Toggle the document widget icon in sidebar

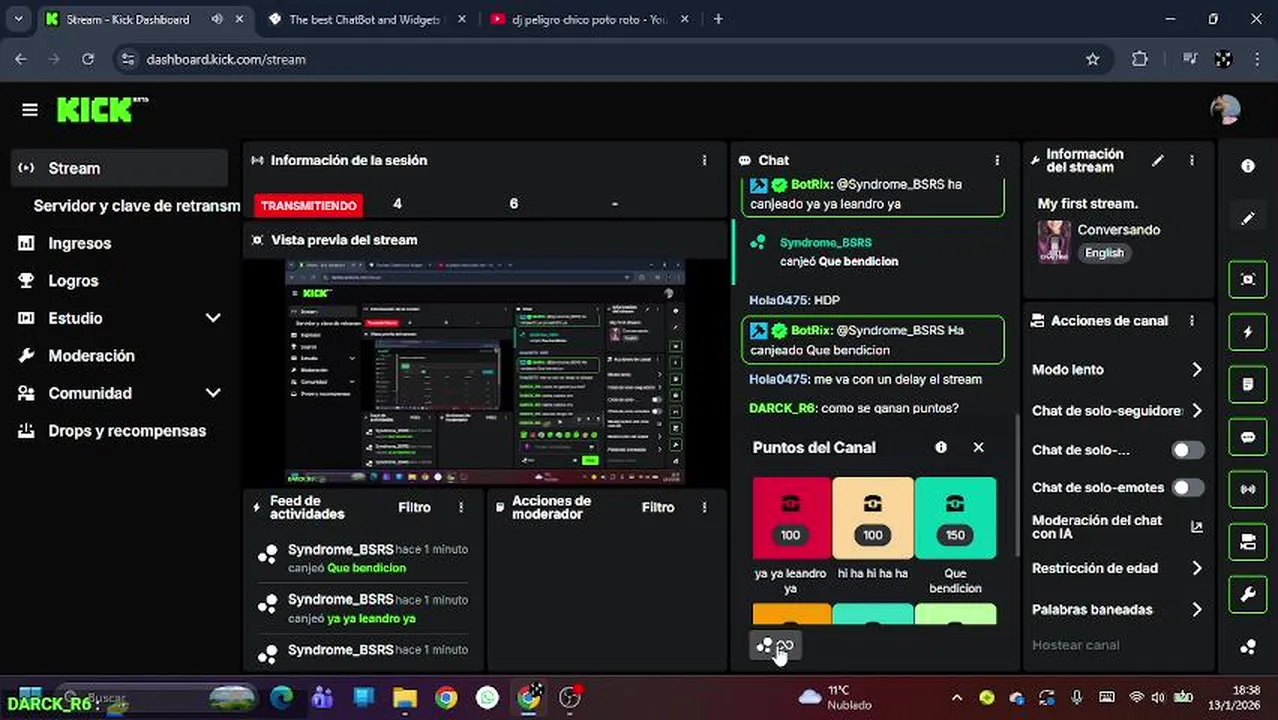1248,385
